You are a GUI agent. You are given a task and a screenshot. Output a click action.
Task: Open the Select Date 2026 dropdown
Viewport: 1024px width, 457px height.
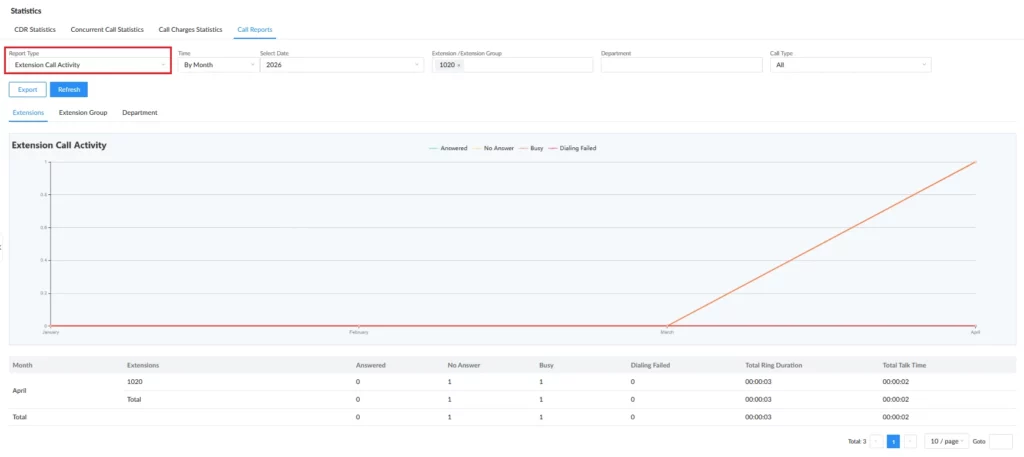coord(342,65)
